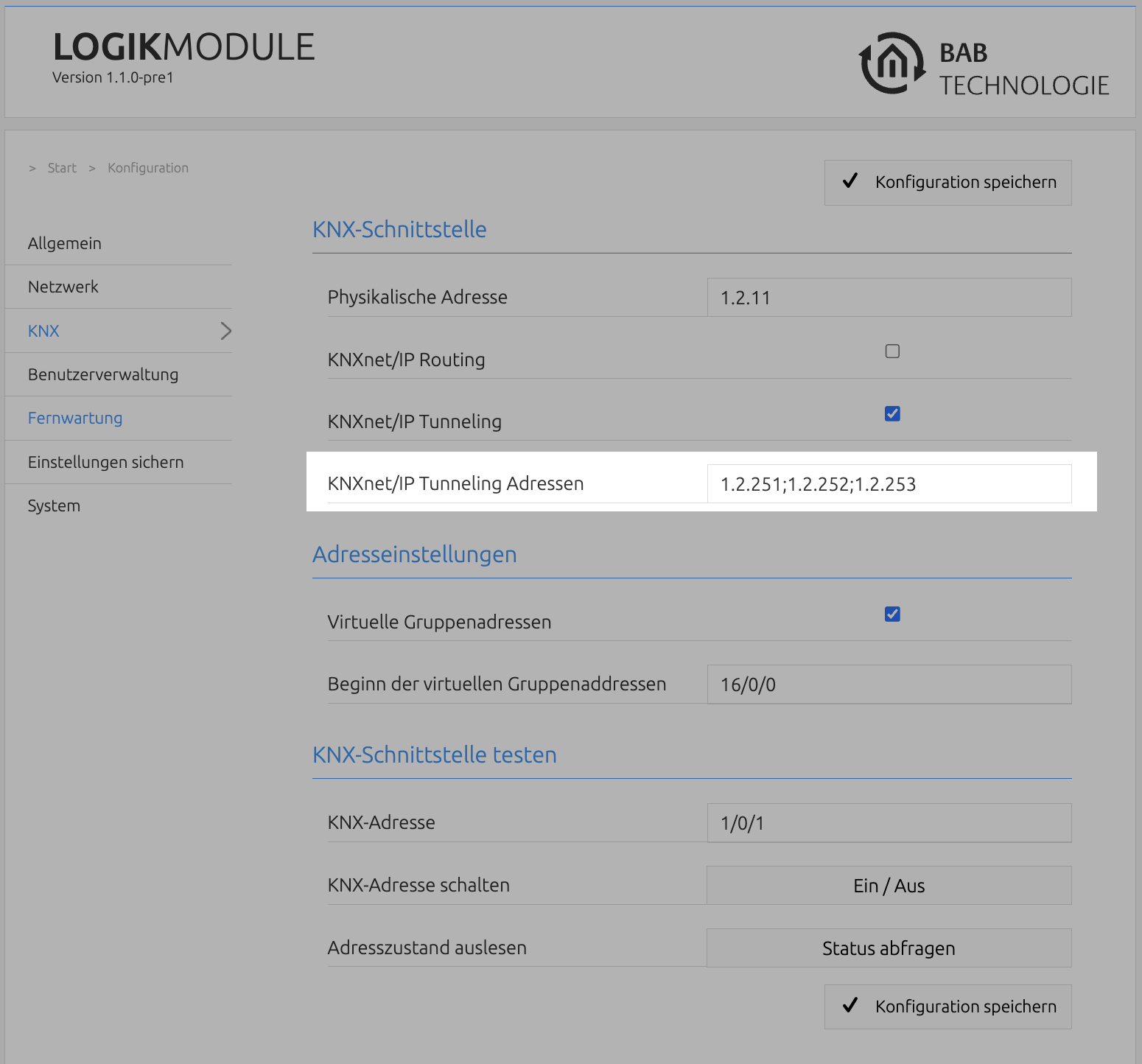Focus the Physikalische Adresse input field

(x=889, y=297)
